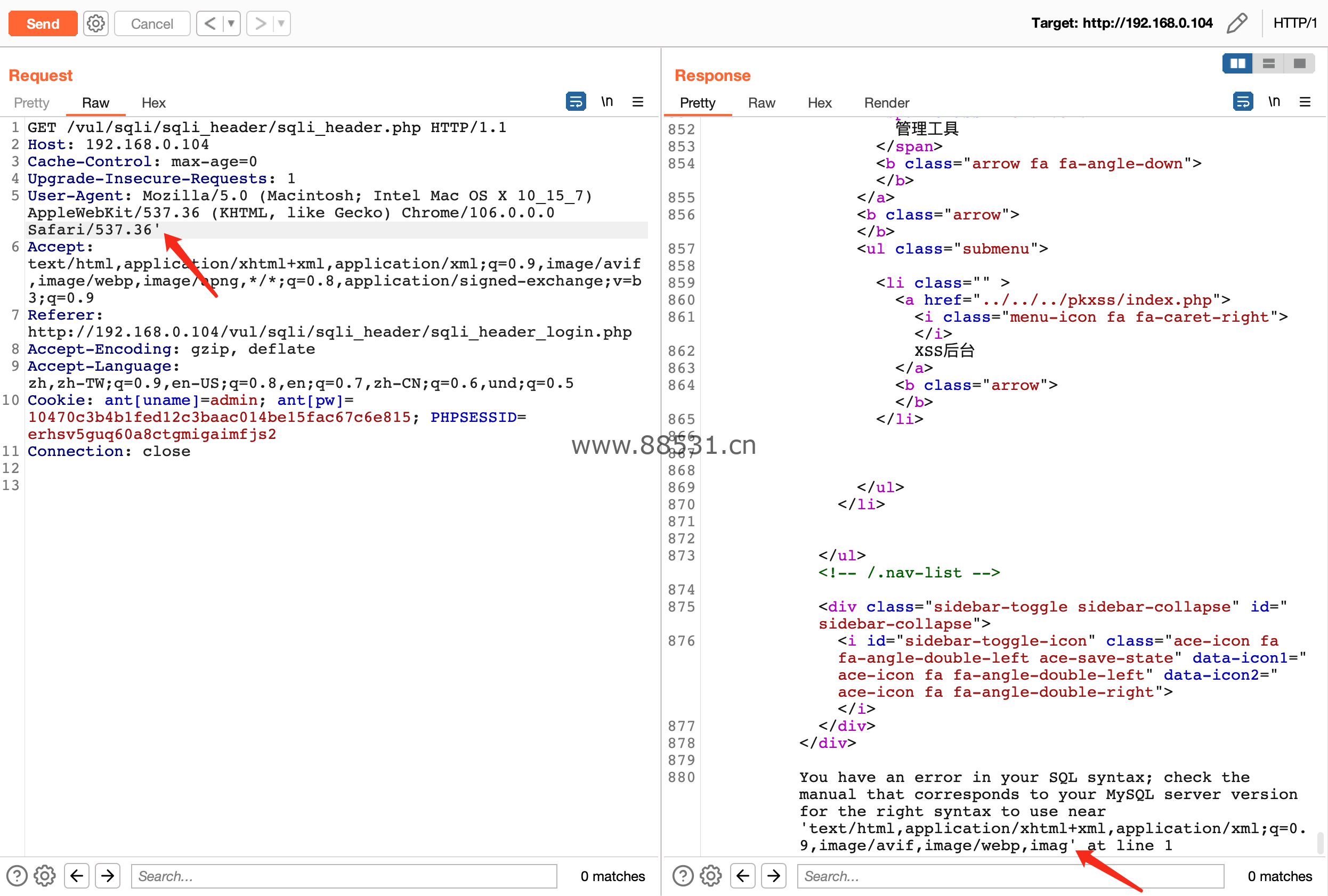The height and width of the screenshot is (896, 1328).
Task: Click the '/.nav-list' HTML comment
Action: click(x=909, y=573)
